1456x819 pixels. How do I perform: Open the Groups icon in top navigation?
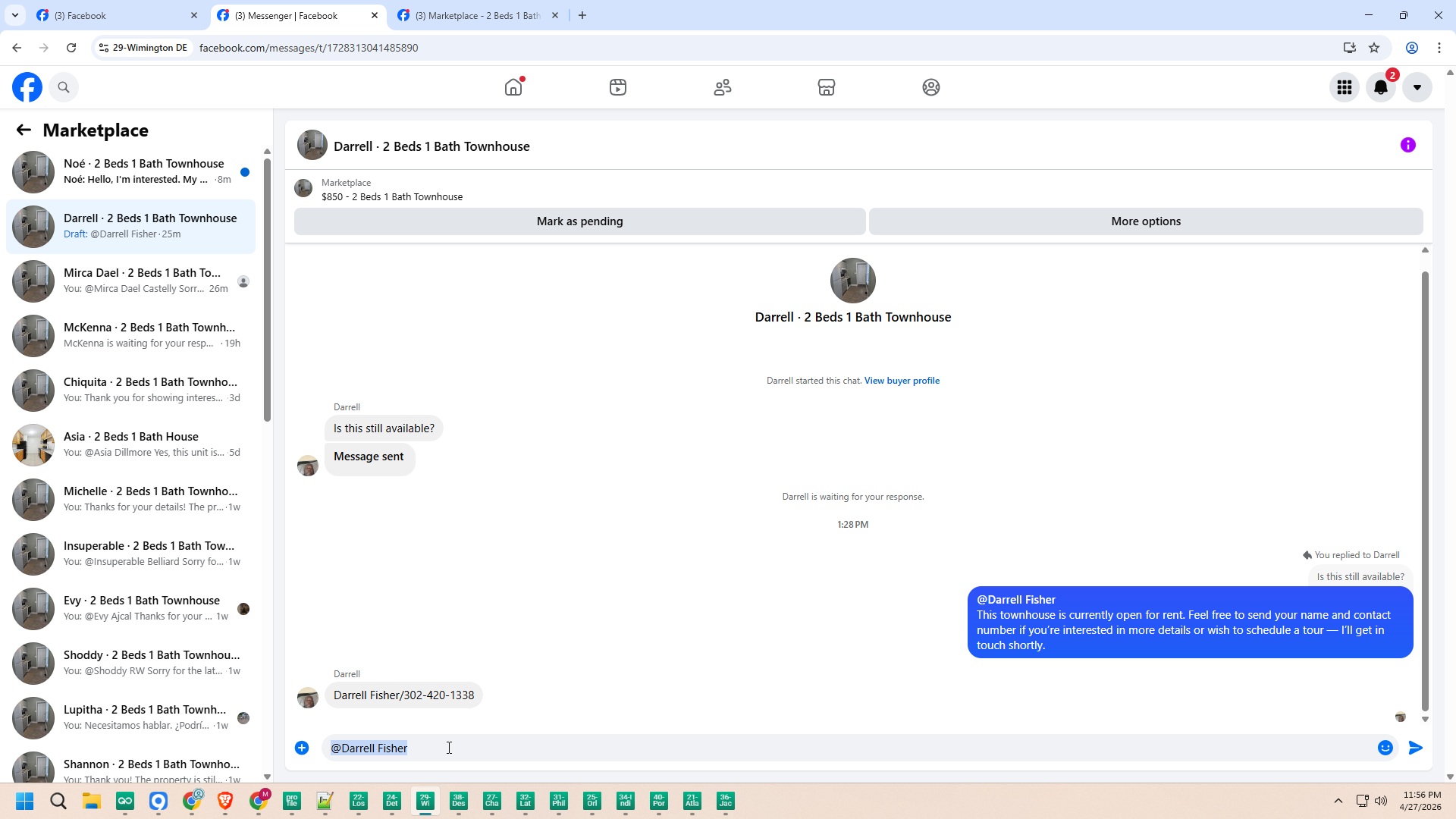(x=931, y=87)
